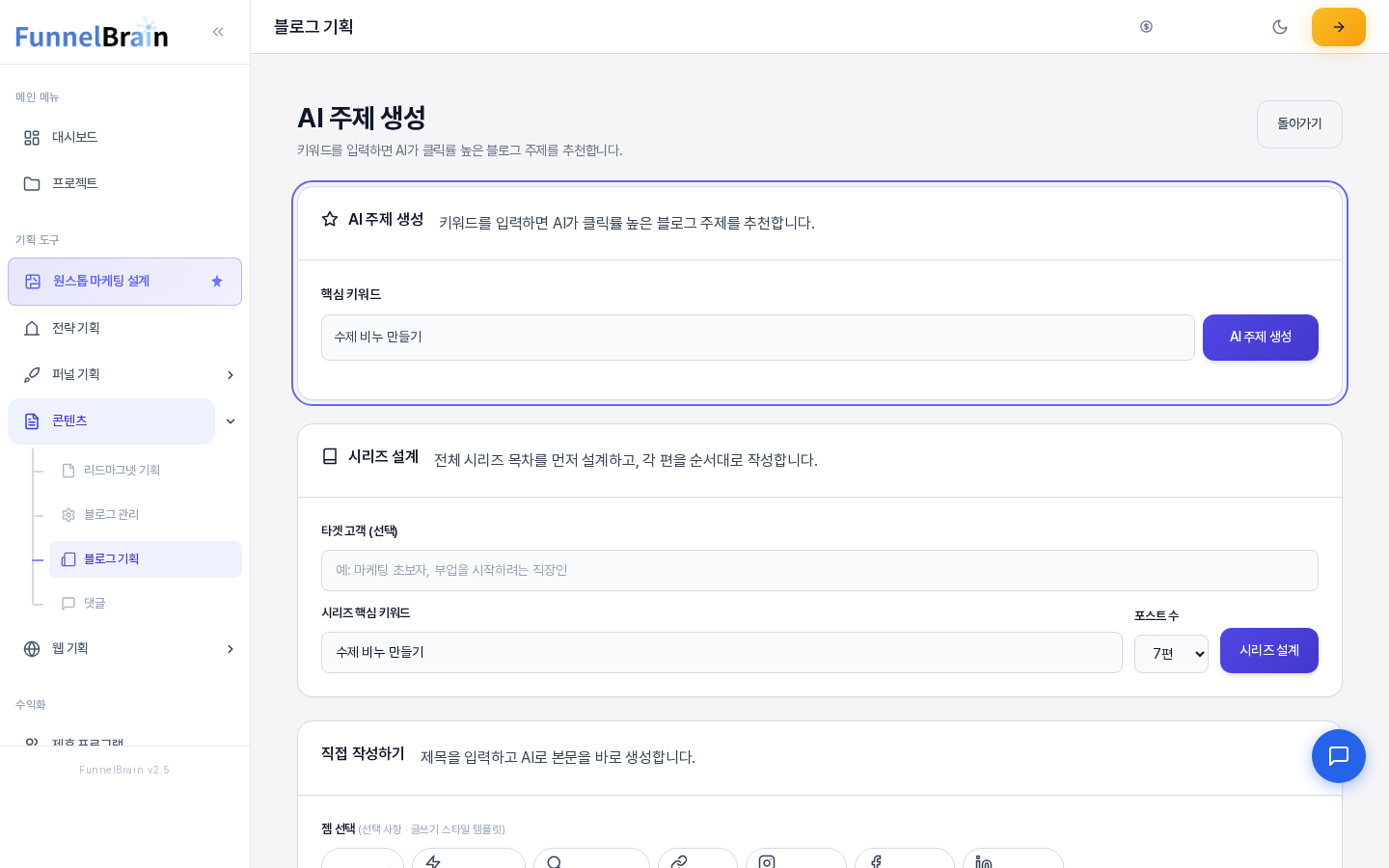Collapse the 콘텐츠 submenu chevron
The width and height of the screenshot is (1389, 868).
pyautogui.click(x=231, y=421)
